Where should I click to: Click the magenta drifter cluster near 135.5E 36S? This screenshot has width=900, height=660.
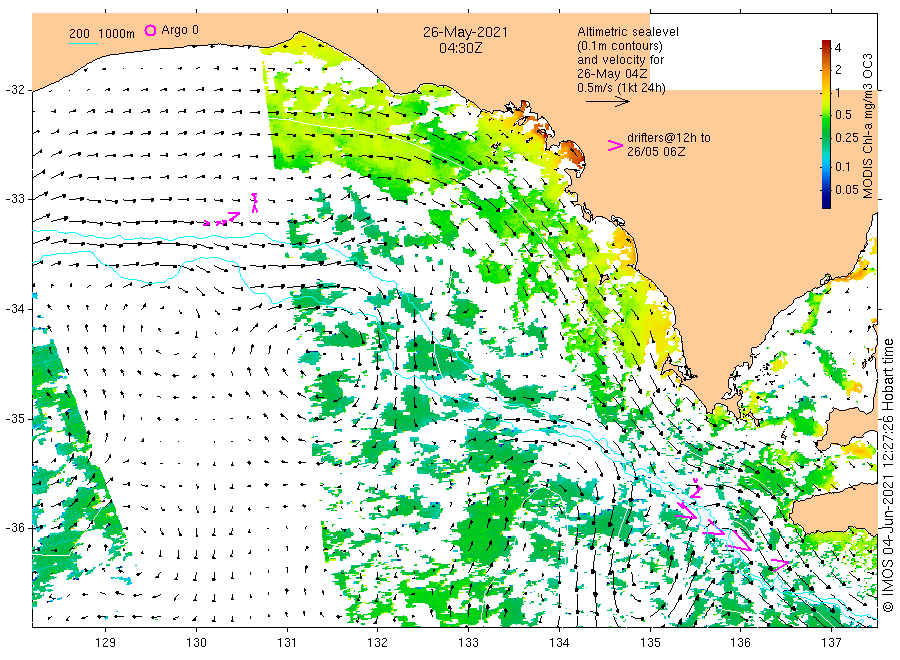point(734,525)
